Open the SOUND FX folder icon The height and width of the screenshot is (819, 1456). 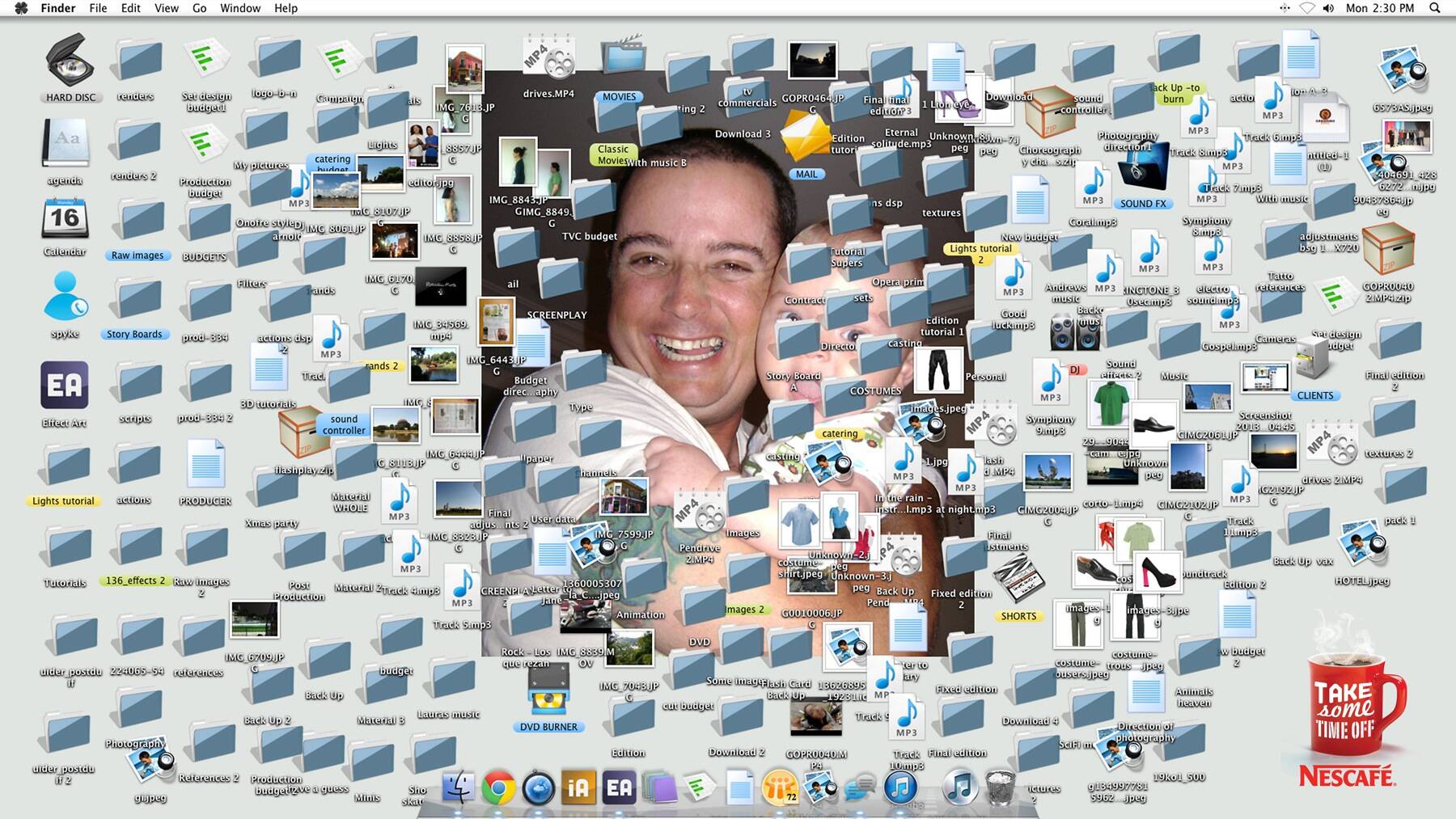(x=1143, y=168)
